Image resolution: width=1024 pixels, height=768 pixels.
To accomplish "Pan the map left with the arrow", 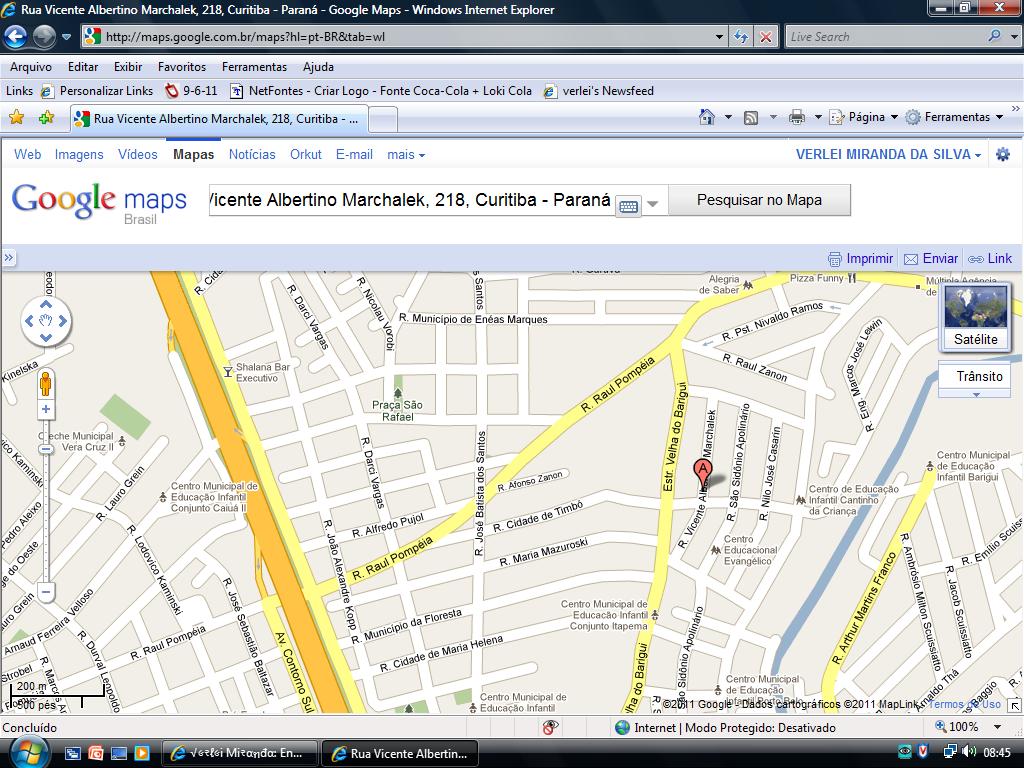I will pyautogui.click(x=29, y=321).
